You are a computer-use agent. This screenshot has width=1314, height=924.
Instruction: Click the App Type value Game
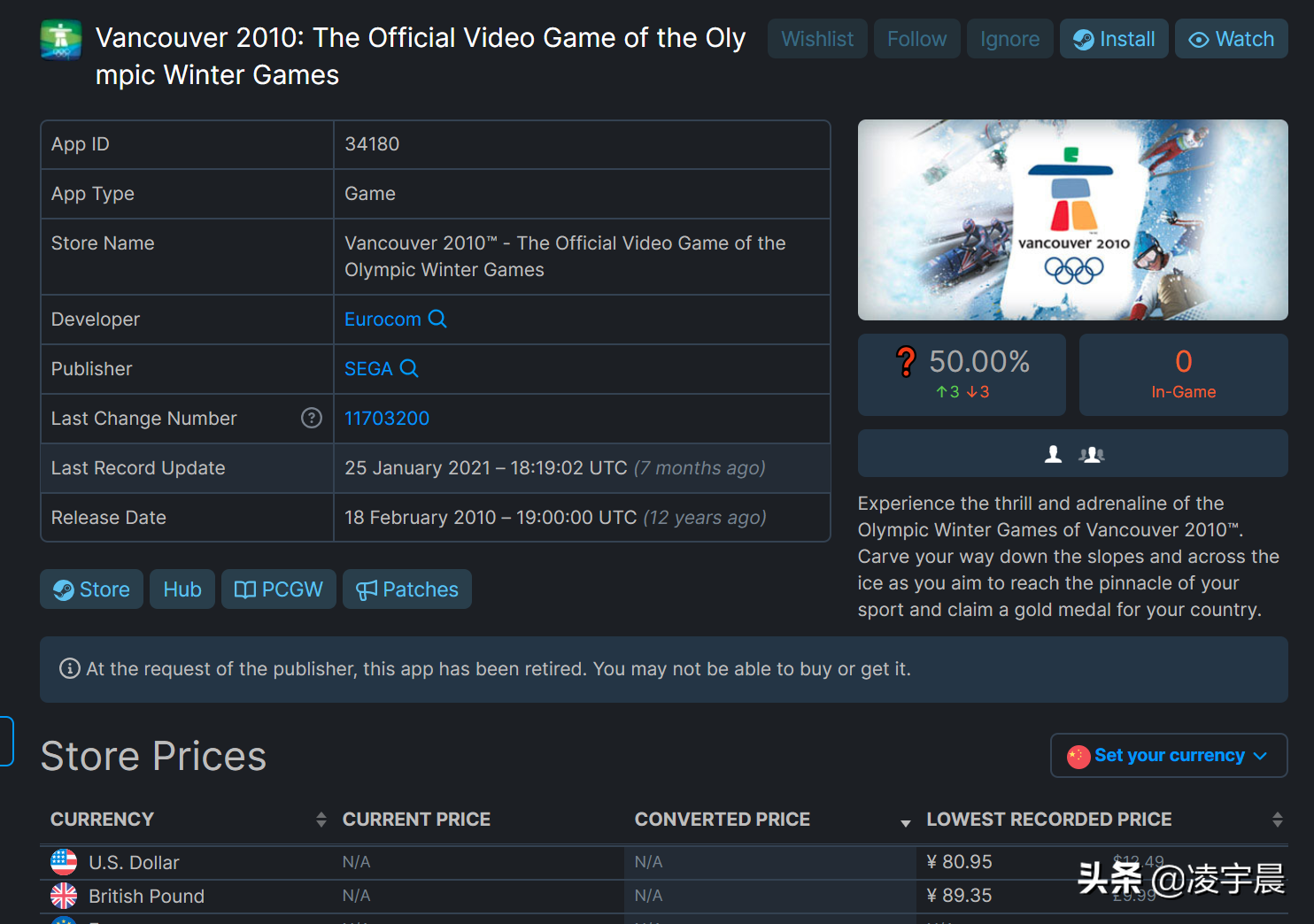pos(370,194)
